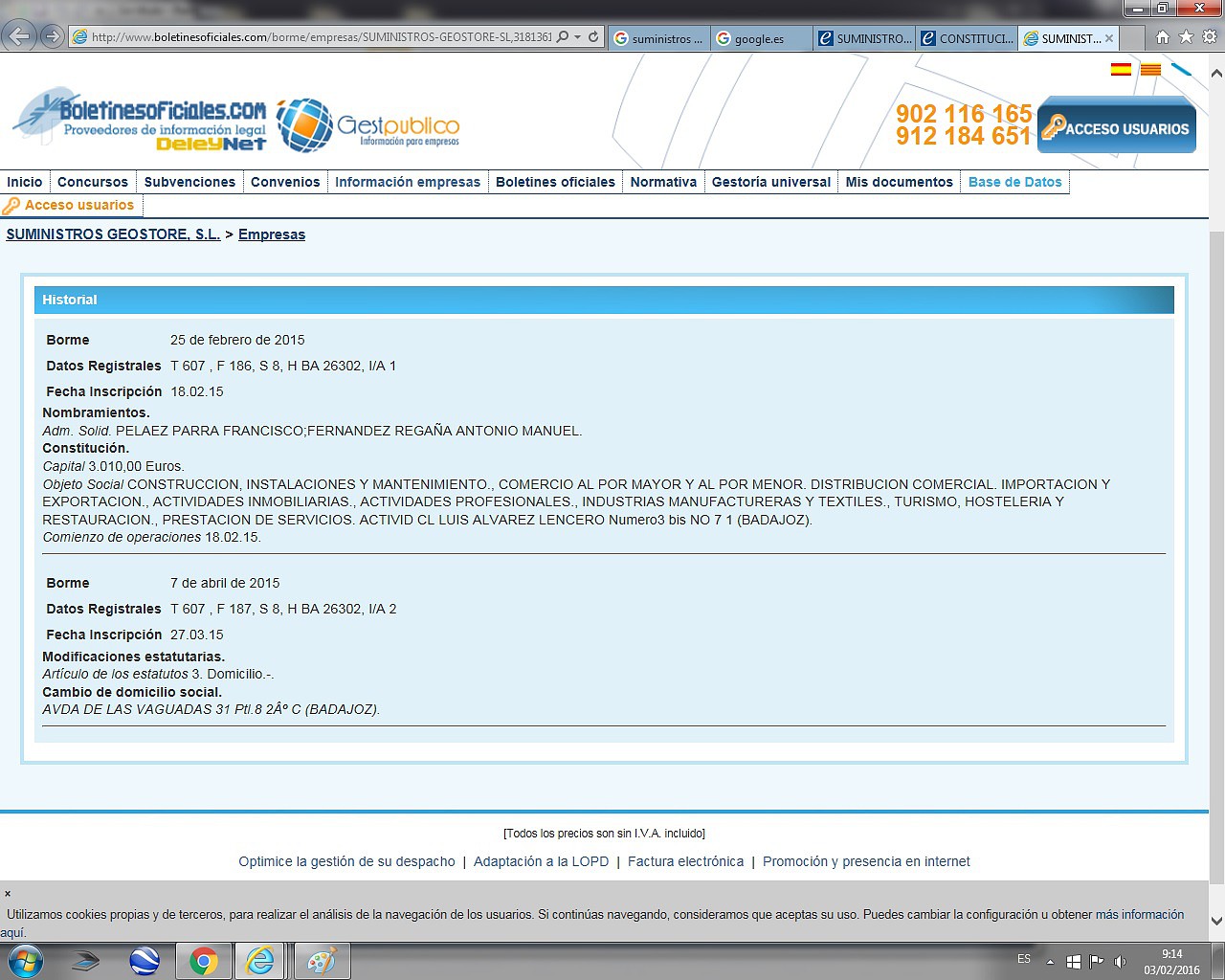Open the Base de Datos menu item
The image size is (1225, 980).
[1015, 182]
